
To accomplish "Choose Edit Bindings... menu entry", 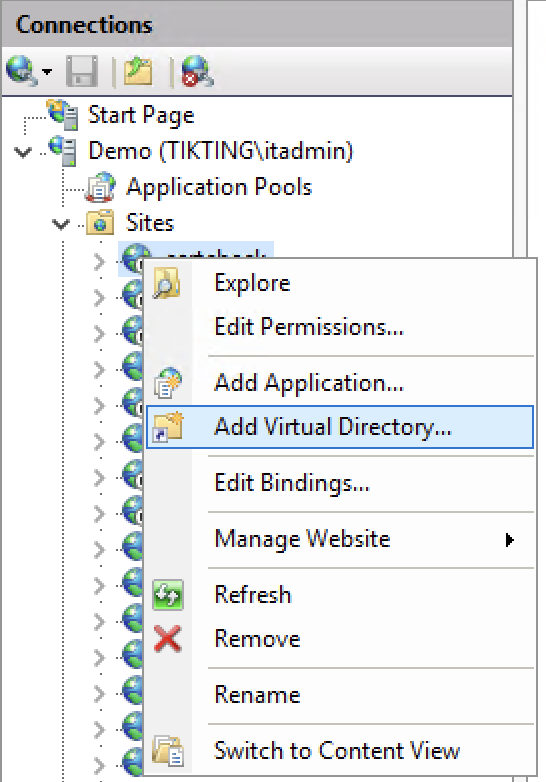I will click(340, 483).
